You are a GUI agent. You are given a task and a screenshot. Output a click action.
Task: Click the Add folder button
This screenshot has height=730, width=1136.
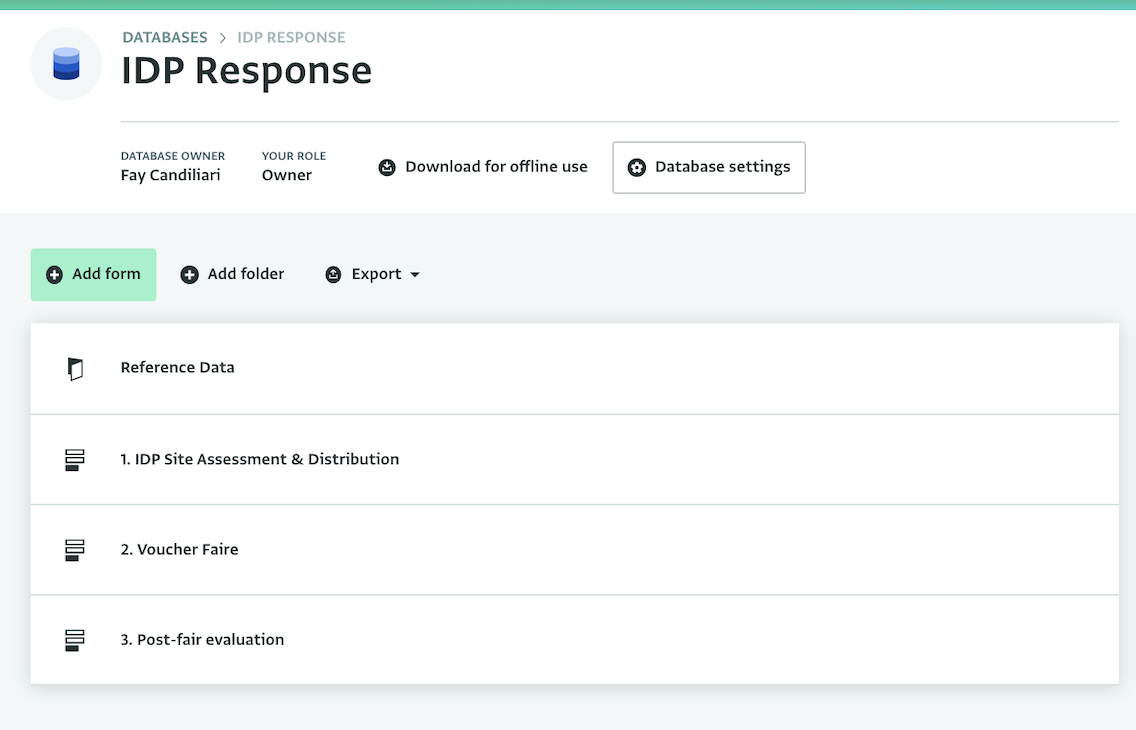click(x=233, y=274)
